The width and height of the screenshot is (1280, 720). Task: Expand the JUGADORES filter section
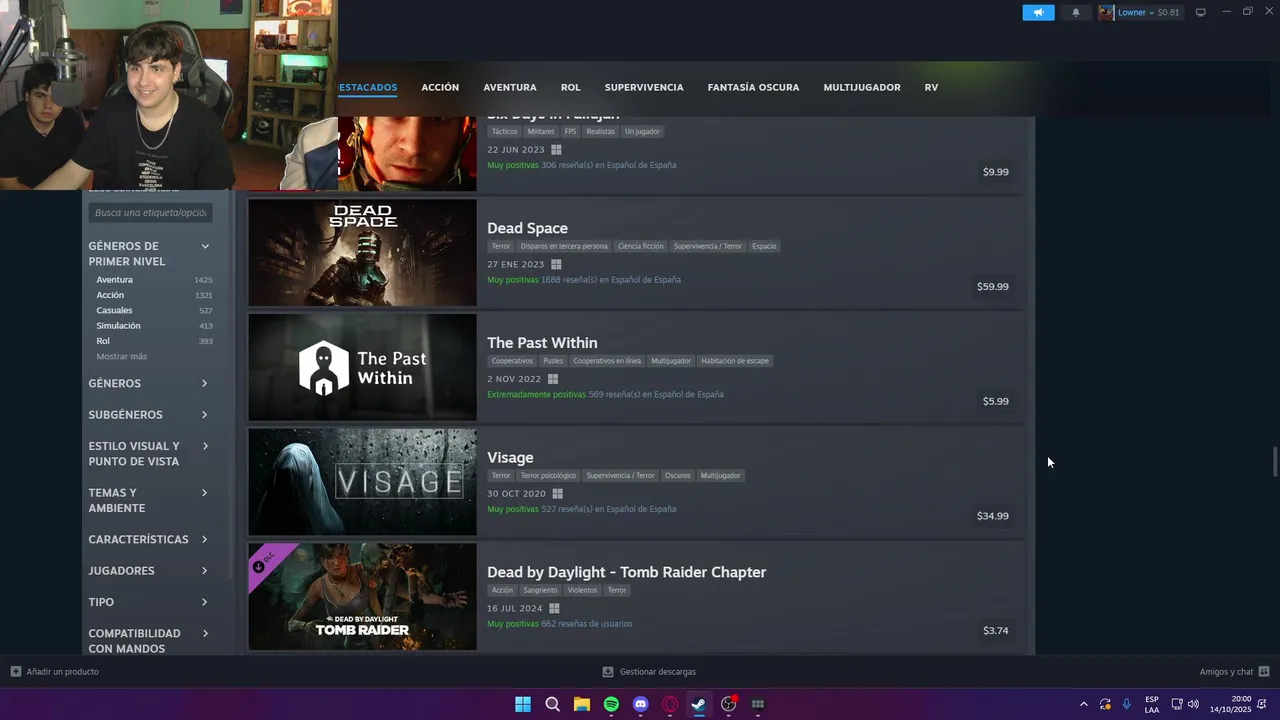(148, 570)
